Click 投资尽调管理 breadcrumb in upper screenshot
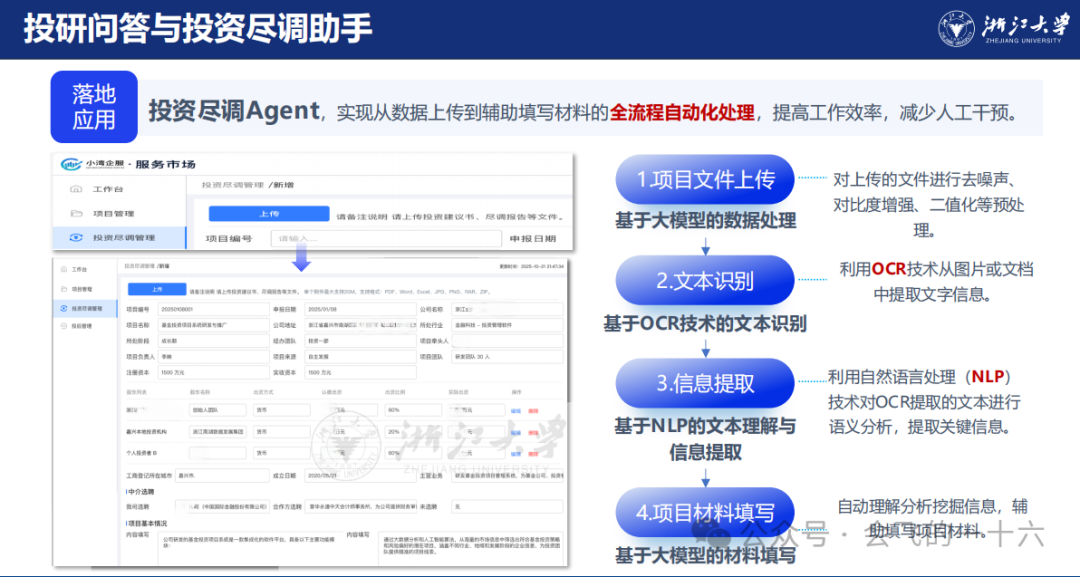 click(x=233, y=185)
